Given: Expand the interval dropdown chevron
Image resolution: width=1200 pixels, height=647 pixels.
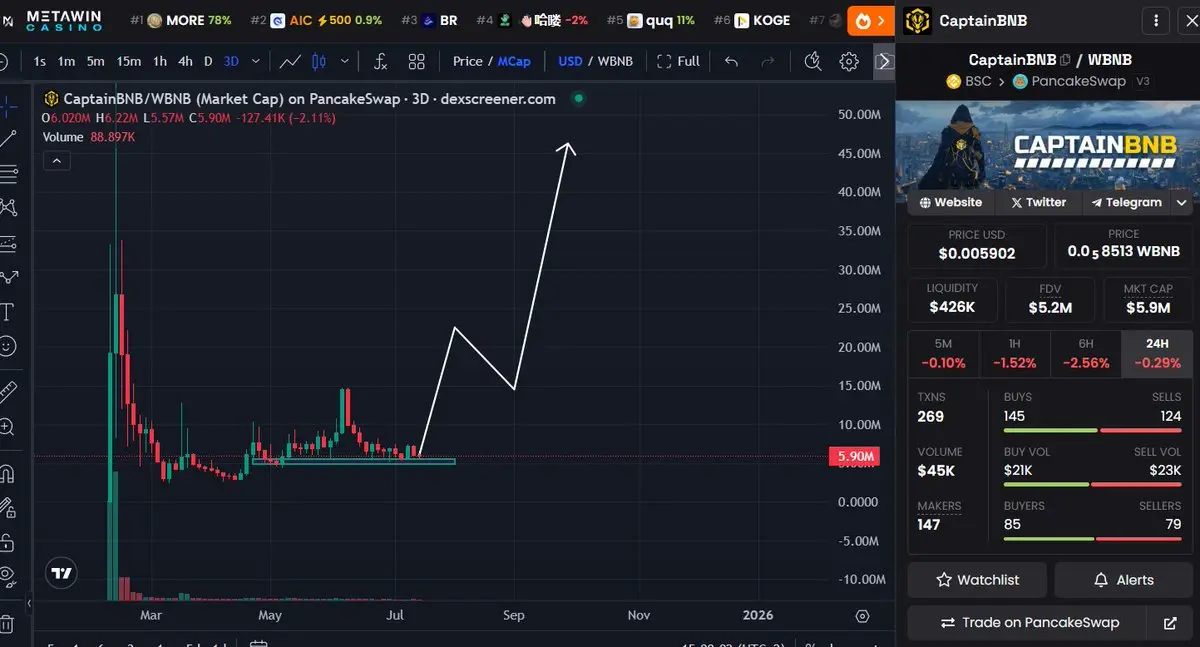Looking at the screenshot, I should click(256, 61).
